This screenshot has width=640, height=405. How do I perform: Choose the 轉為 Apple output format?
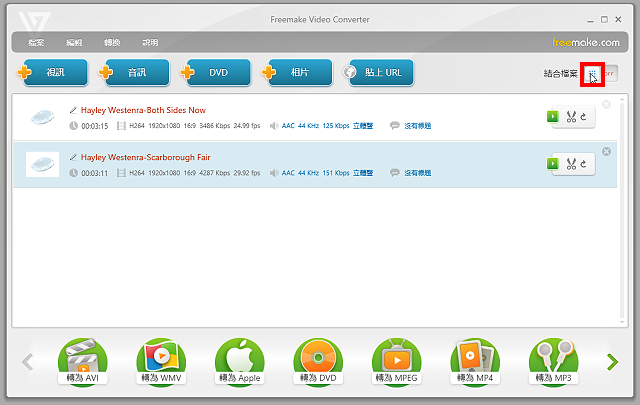click(x=240, y=362)
